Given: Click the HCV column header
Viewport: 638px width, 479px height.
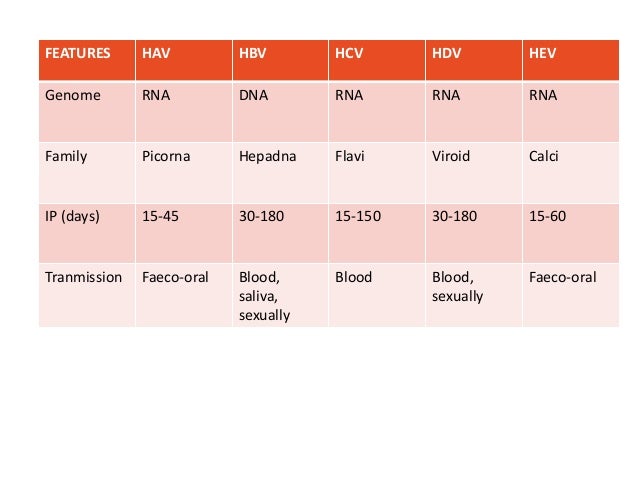Looking at the screenshot, I should (377, 60).
